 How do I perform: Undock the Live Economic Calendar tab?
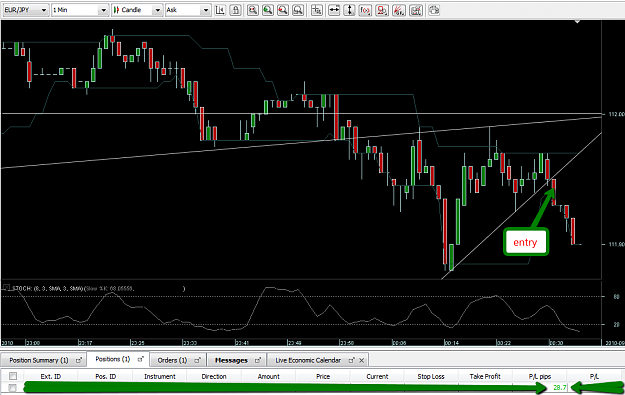pyautogui.click(x=351, y=360)
